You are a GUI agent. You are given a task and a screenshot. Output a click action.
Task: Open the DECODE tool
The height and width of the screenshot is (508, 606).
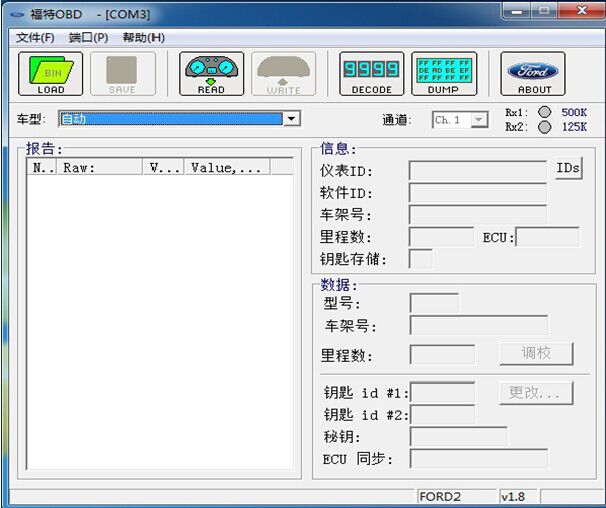pyautogui.click(x=372, y=73)
